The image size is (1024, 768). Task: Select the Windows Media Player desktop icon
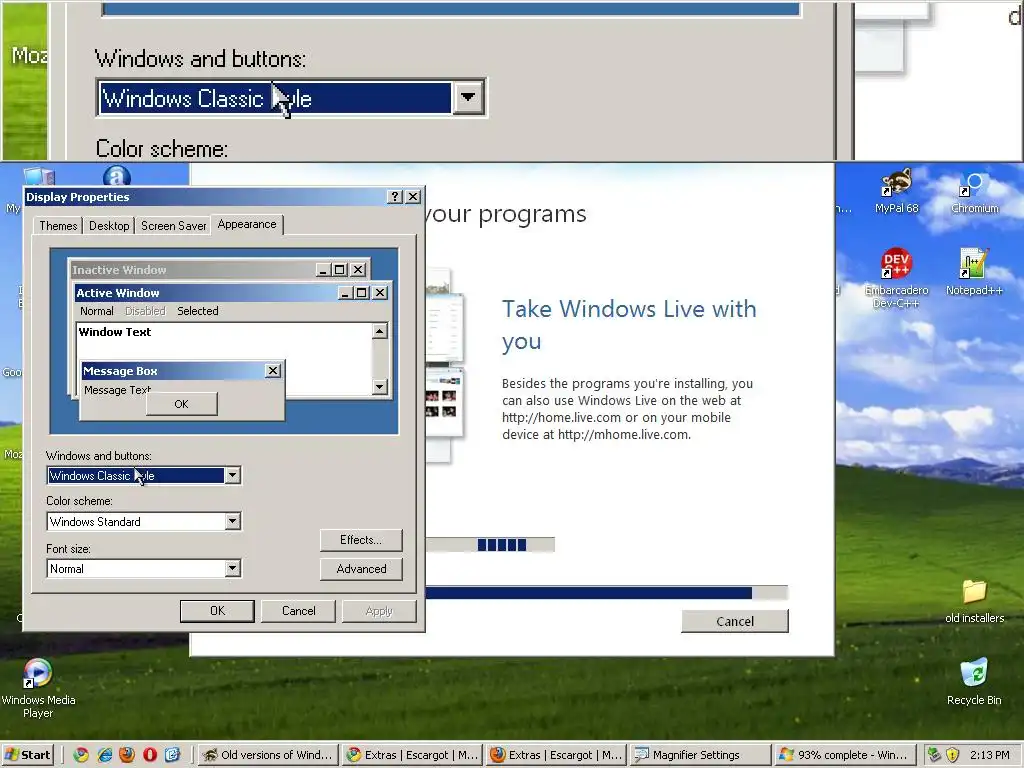(38, 688)
